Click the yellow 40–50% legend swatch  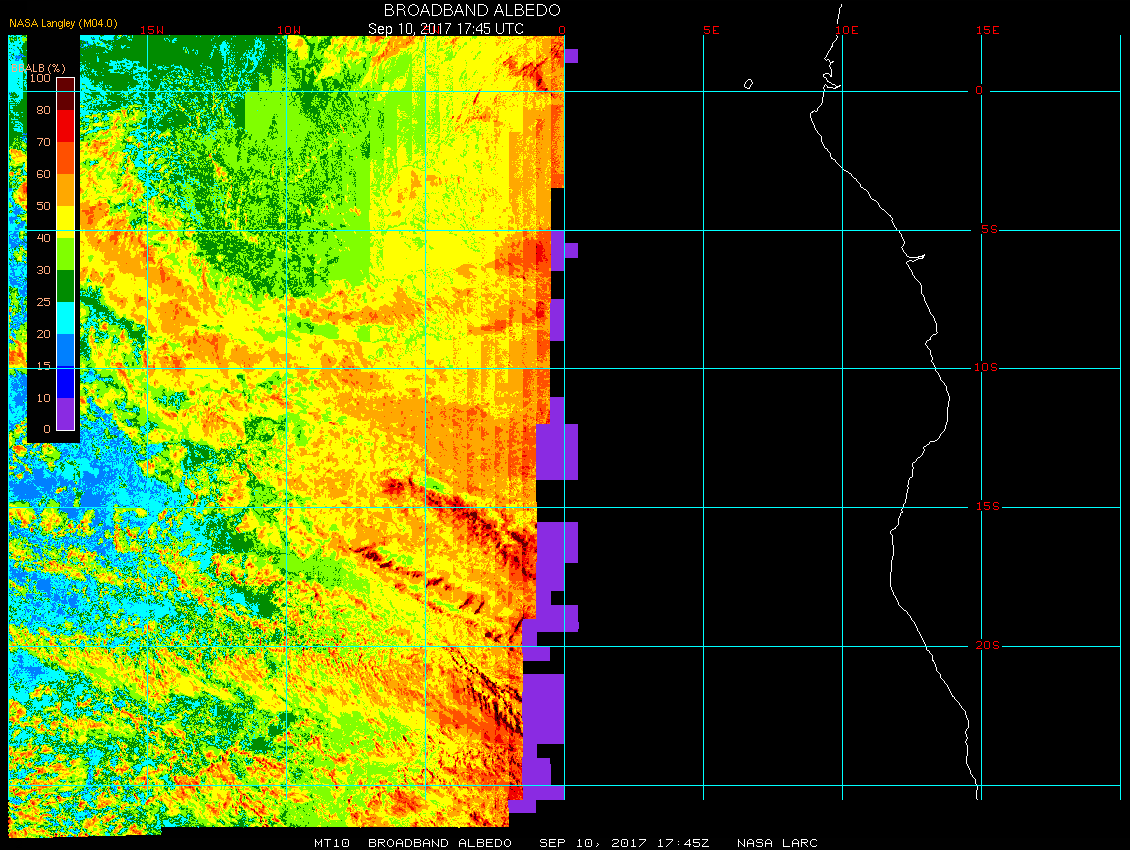pos(66,222)
